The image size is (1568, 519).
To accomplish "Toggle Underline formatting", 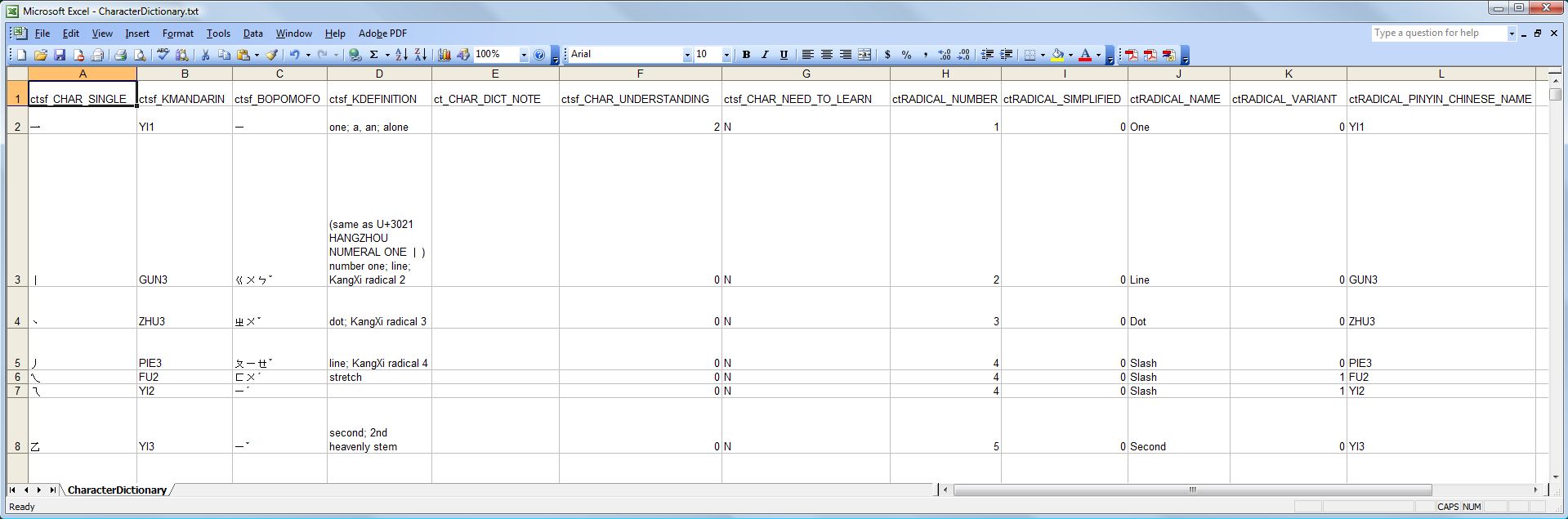I will (784, 55).
